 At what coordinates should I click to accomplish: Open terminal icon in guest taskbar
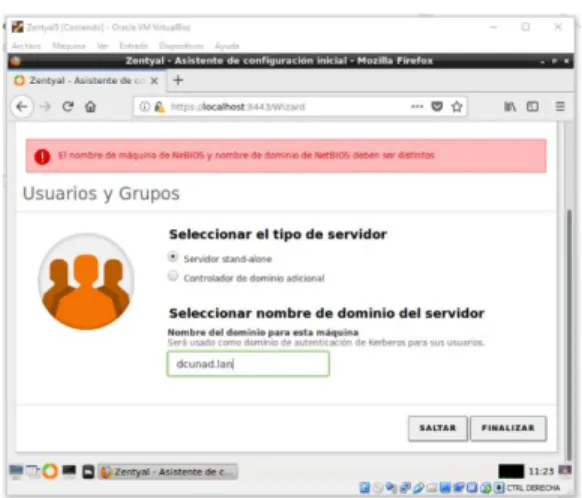pos(69,471)
